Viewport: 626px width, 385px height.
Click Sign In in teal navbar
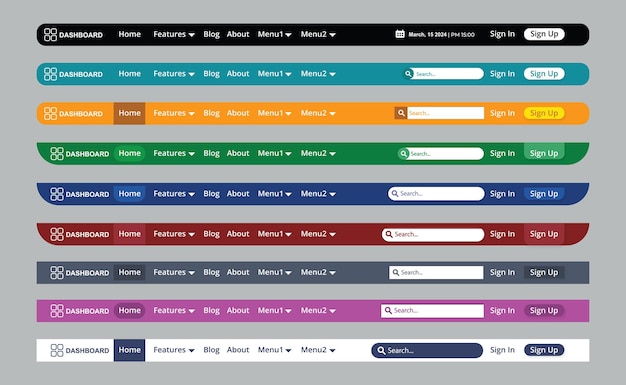[502, 74]
